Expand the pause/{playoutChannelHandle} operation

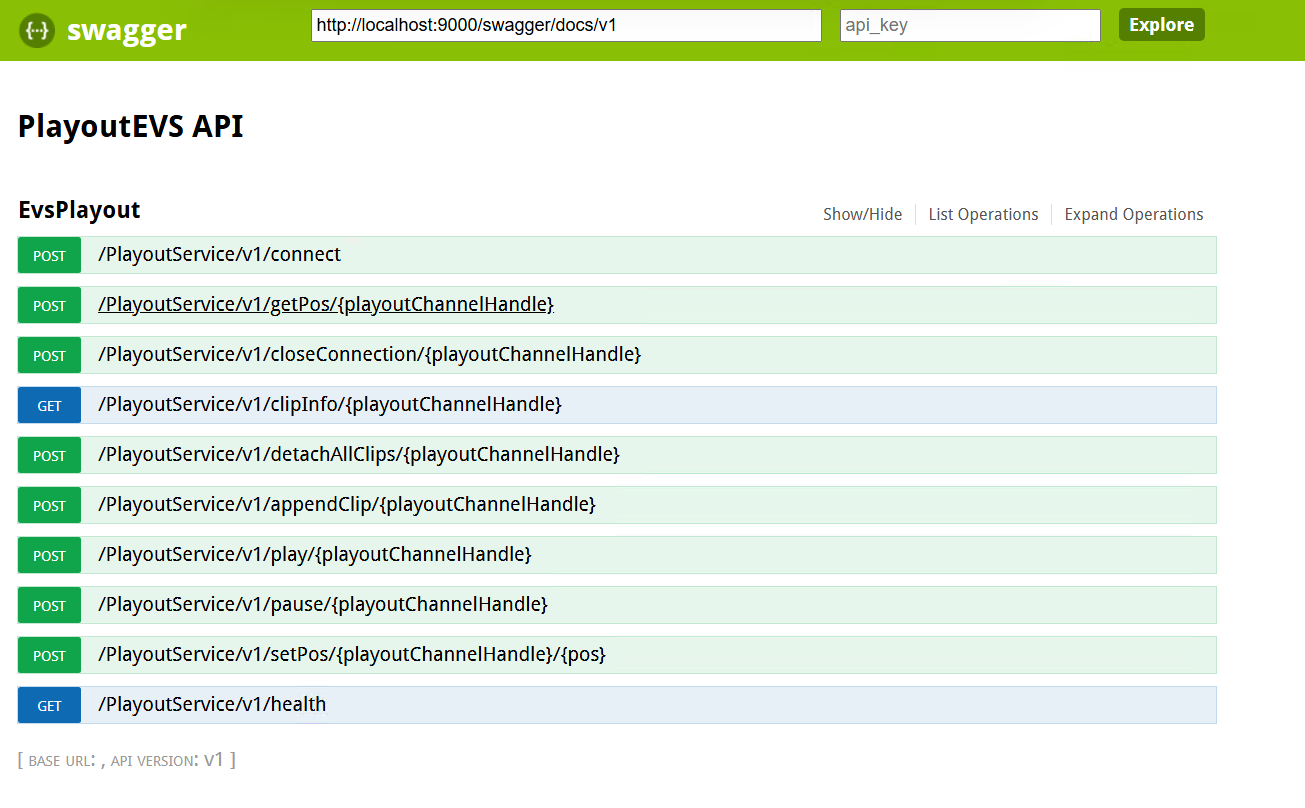coord(323,605)
